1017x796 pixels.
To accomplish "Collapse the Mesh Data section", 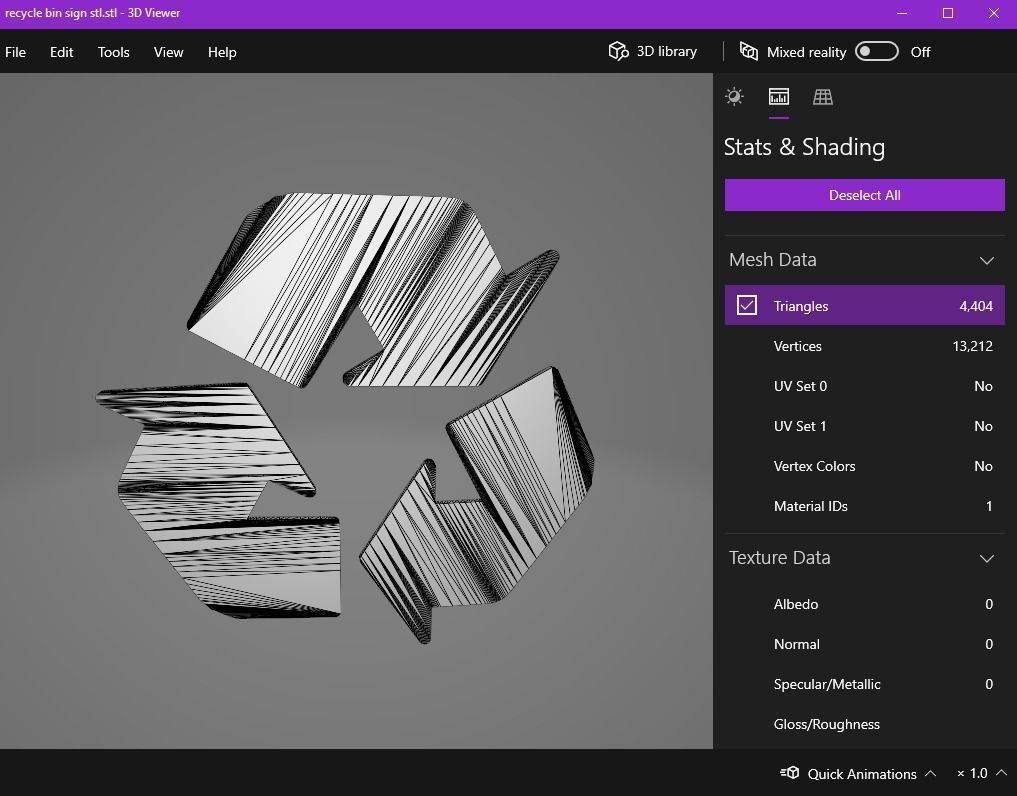I will (x=987, y=260).
